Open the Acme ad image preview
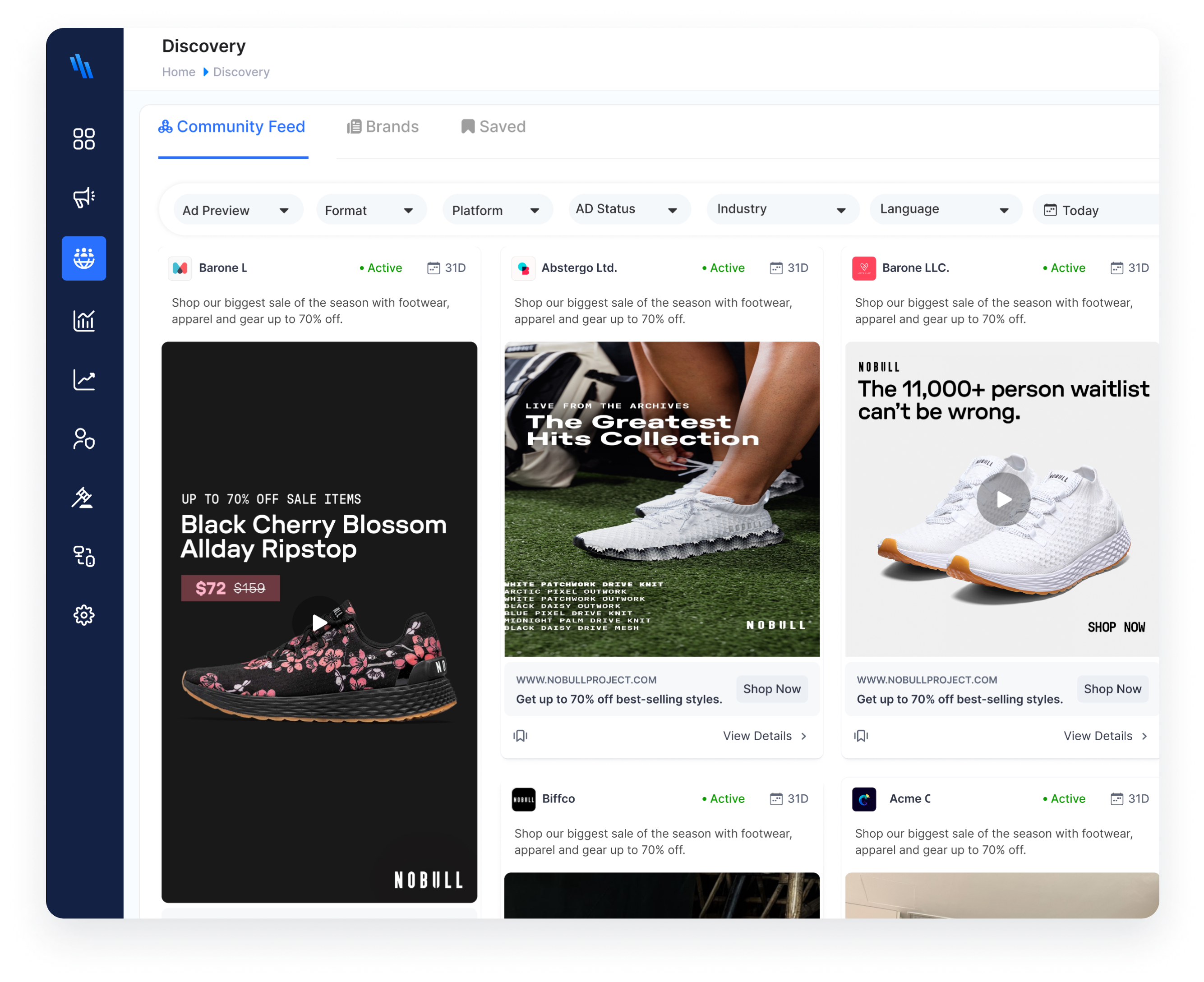 [1002, 895]
